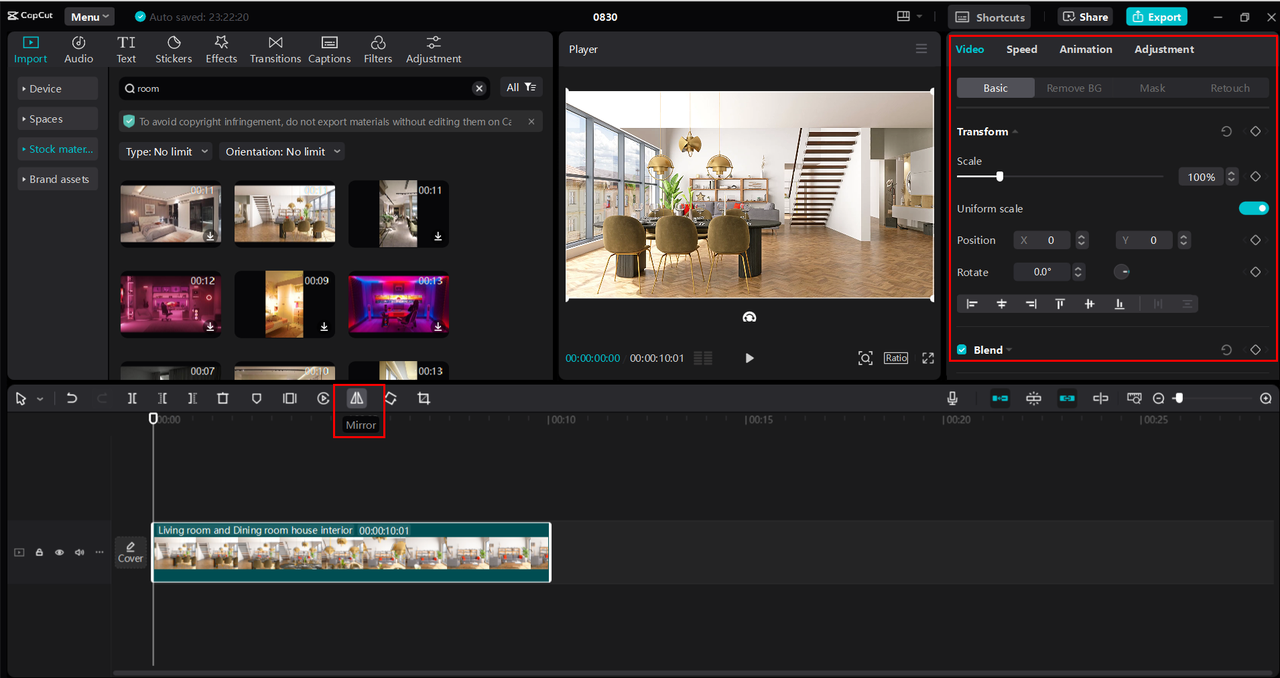Switch to the Animation tab
1280x678 pixels.
pyautogui.click(x=1085, y=49)
